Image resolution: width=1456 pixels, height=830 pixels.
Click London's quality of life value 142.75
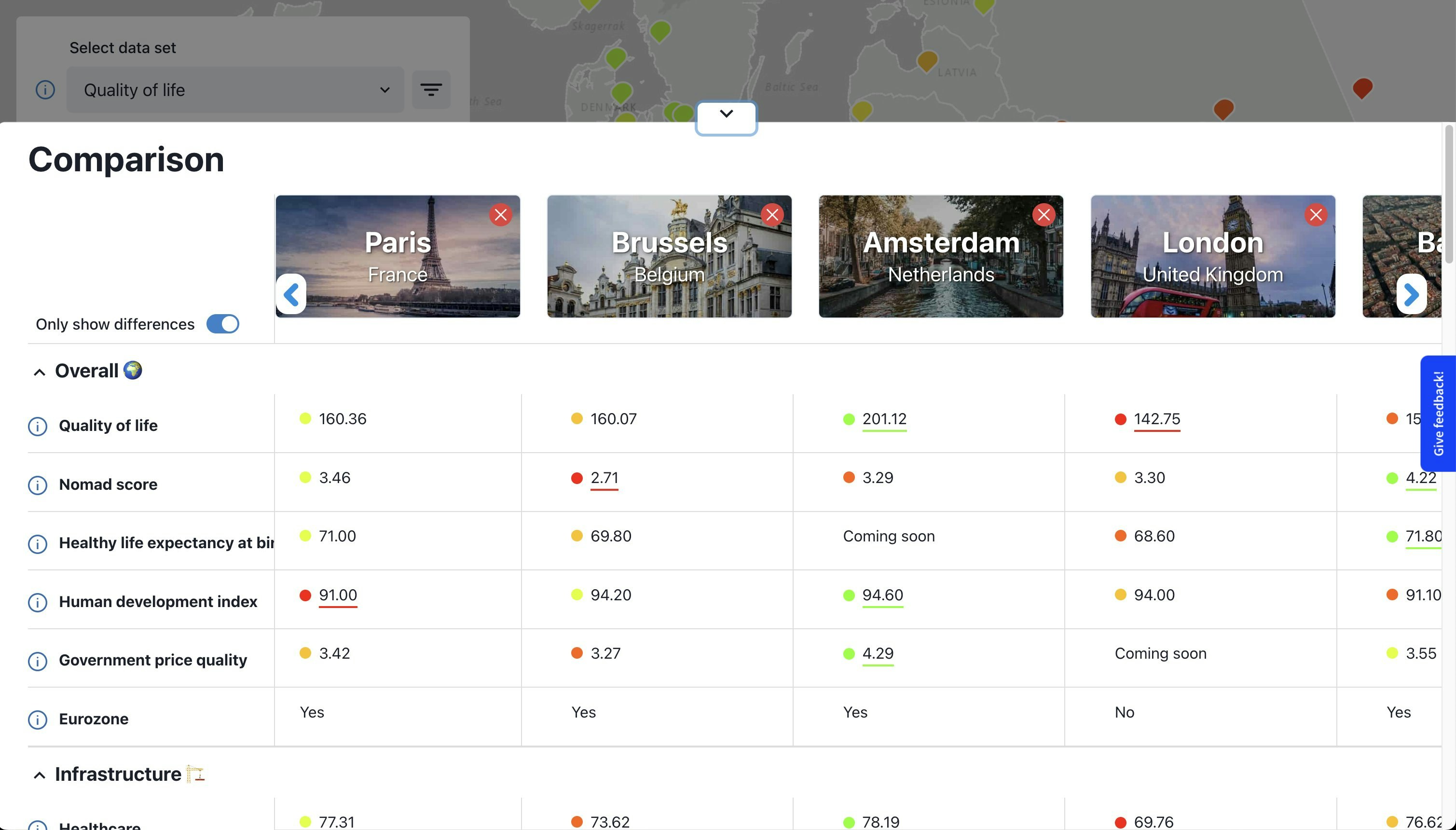click(1157, 419)
